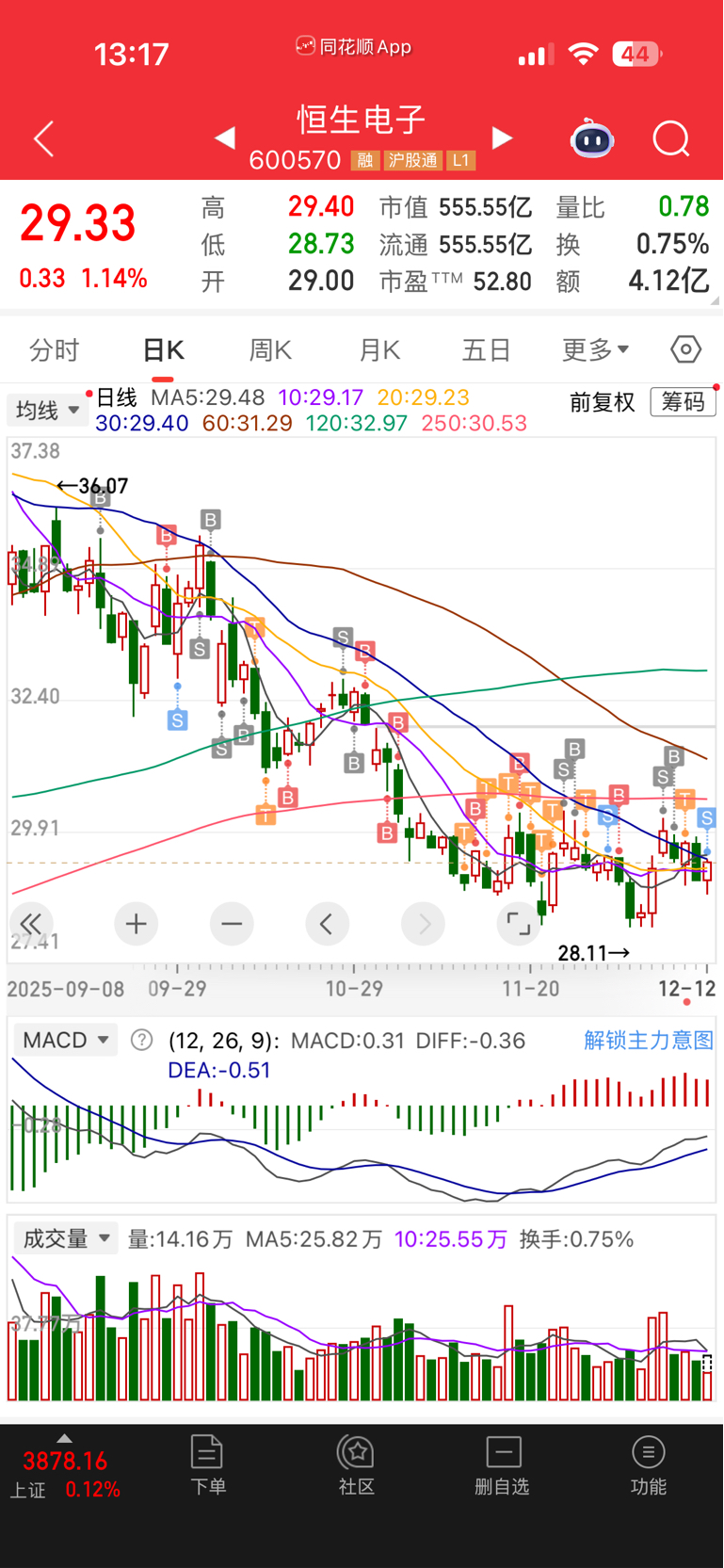The width and height of the screenshot is (724, 1568).
Task: Tap 前复权 adjustment option
Action: click(x=603, y=402)
